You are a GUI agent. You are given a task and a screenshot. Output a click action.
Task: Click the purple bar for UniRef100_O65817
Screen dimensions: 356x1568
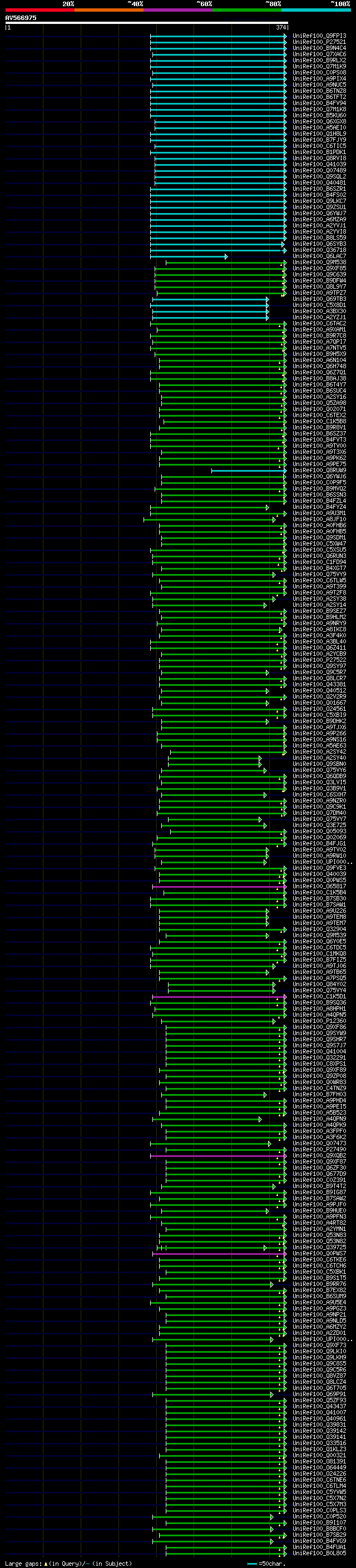click(219, 886)
